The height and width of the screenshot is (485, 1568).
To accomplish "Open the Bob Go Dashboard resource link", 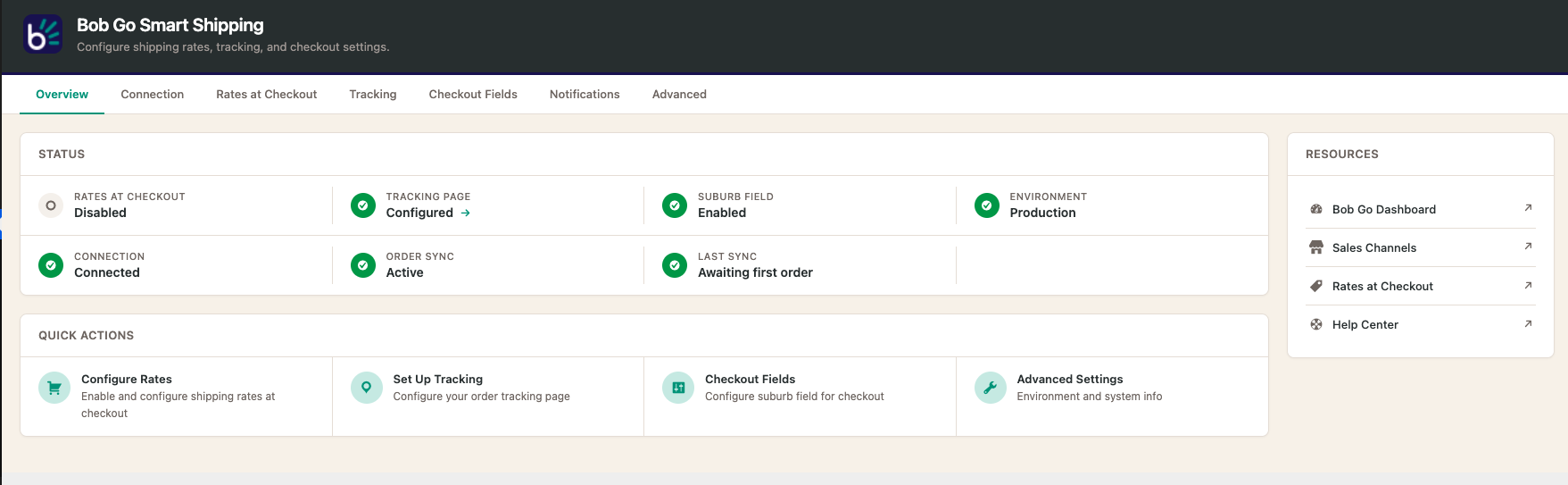I will point(1421,209).
